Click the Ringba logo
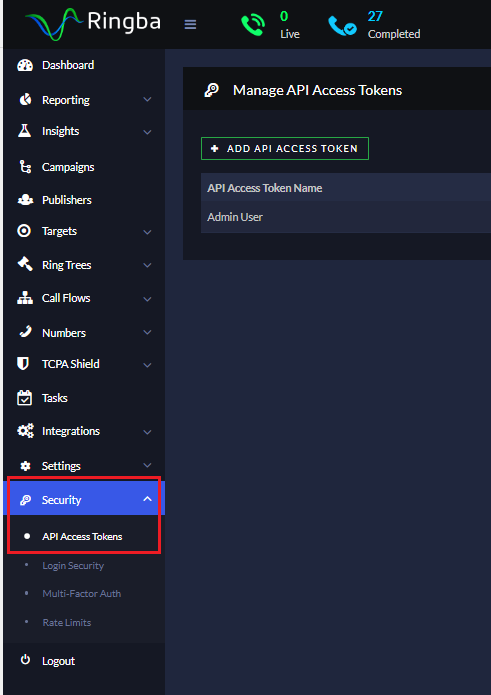This screenshot has height=695, width=491. tap(93, 23)
